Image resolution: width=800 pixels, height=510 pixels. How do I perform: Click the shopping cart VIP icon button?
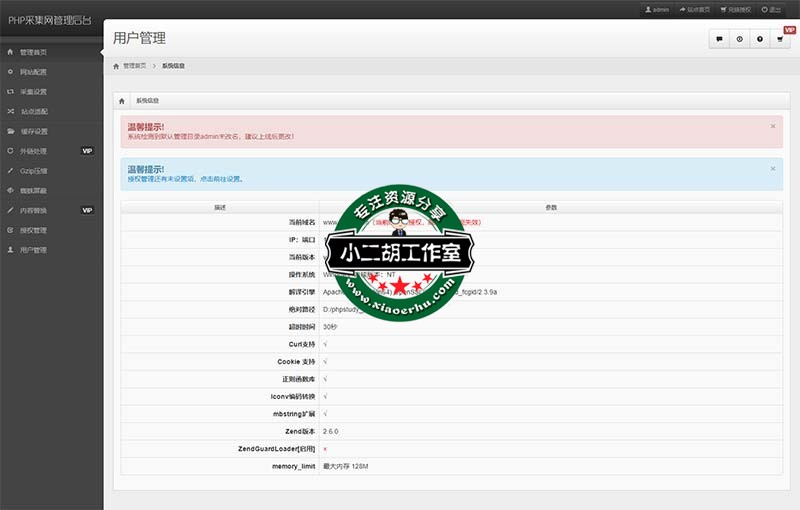(779, 39)
